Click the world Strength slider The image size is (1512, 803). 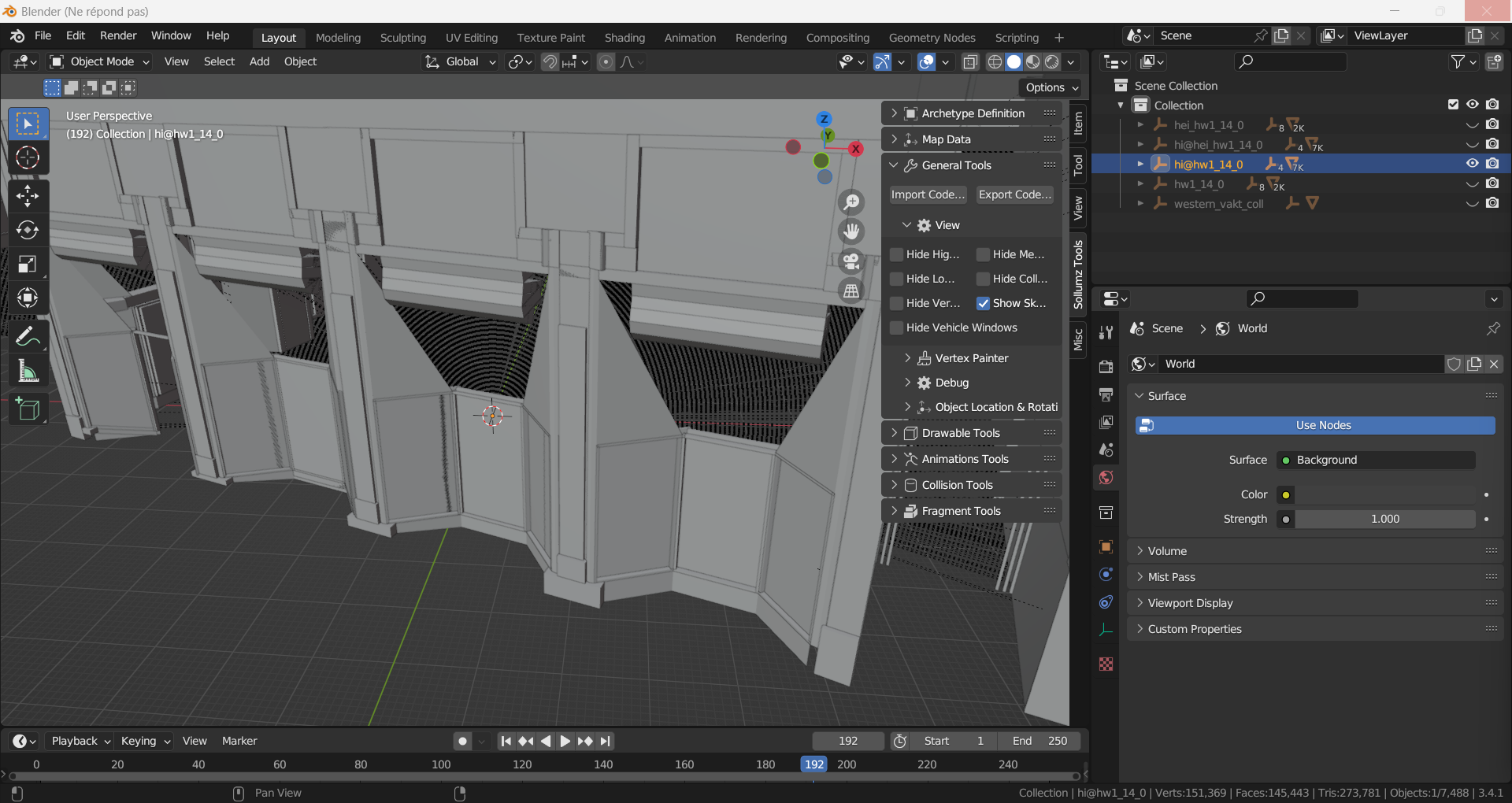point(1384,519)
